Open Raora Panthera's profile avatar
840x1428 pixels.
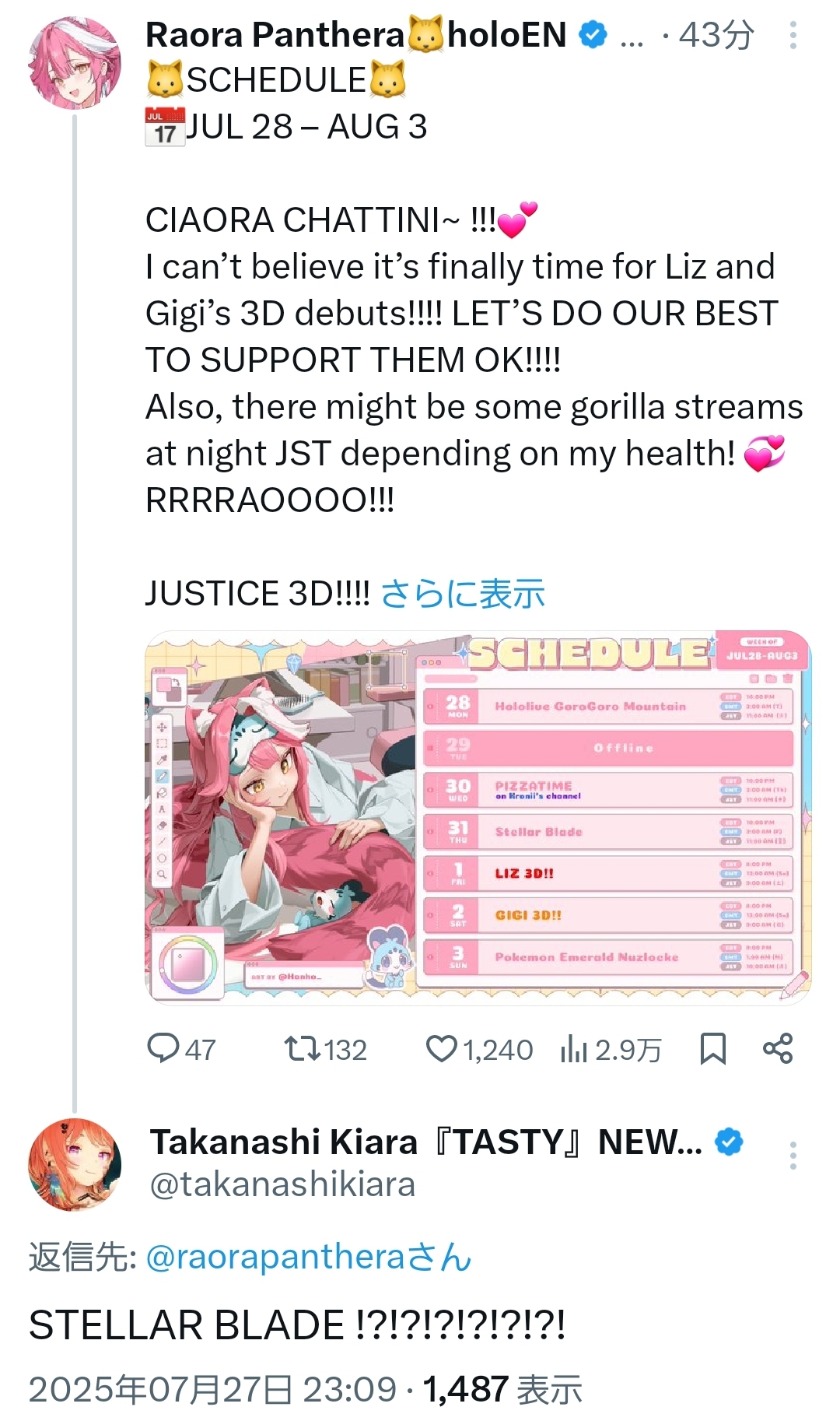pos(75,63)
